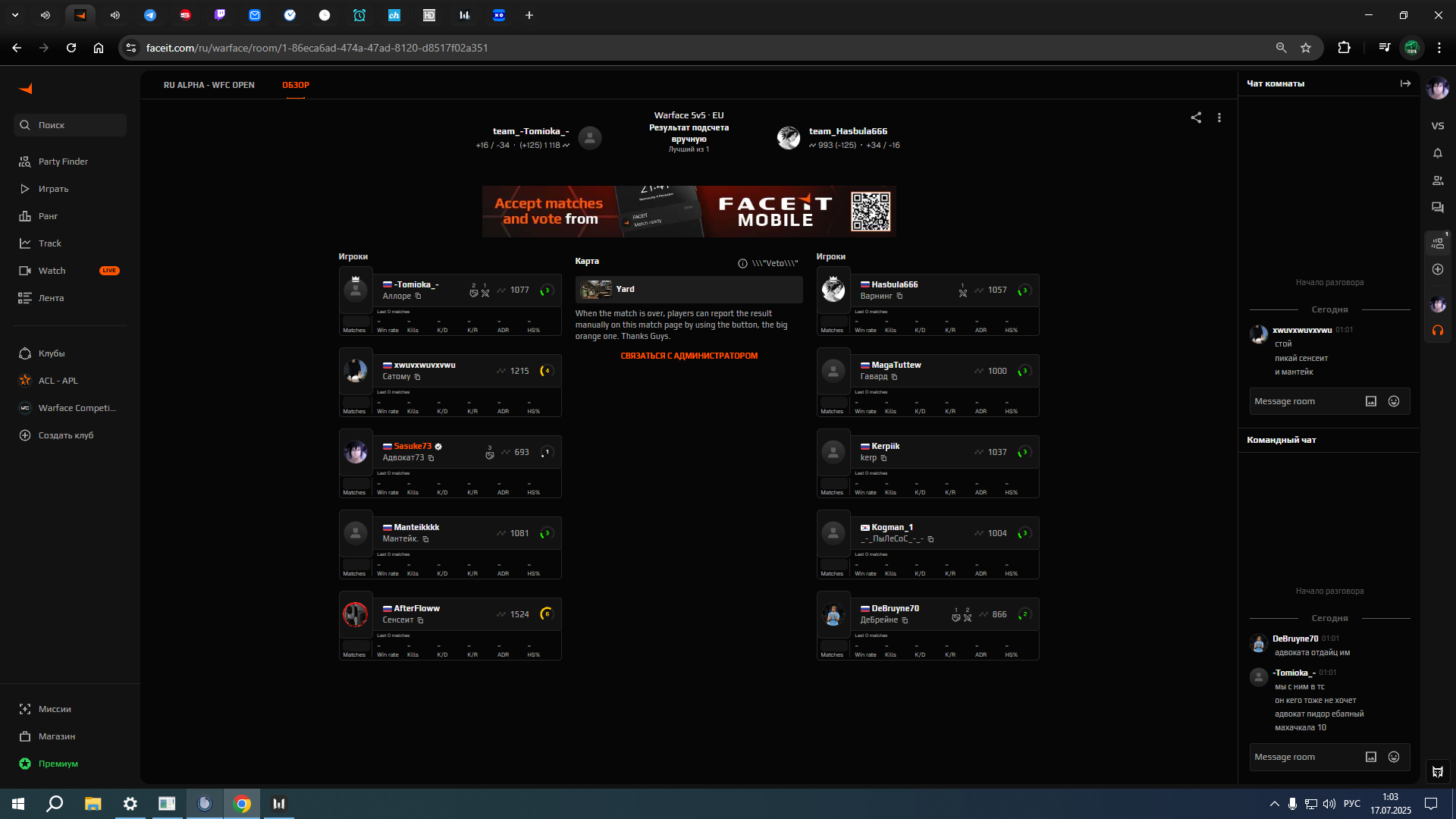Copy AfterFloww game nickname Сенсеит
This screenshot has height=819, width=1456.
[420, 620]
